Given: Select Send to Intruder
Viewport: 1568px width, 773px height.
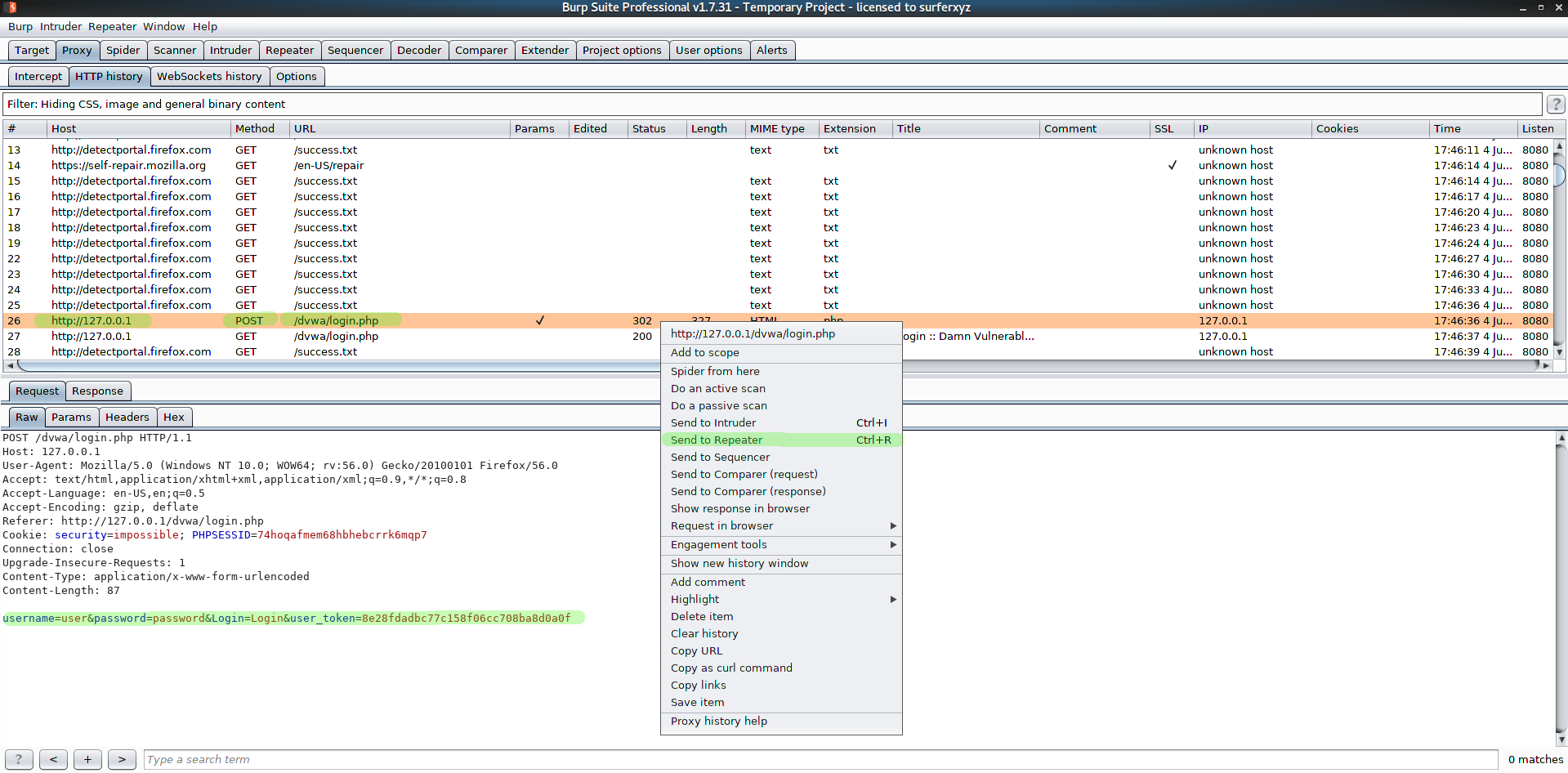Looking at the screenshot, I should (781, 422).
